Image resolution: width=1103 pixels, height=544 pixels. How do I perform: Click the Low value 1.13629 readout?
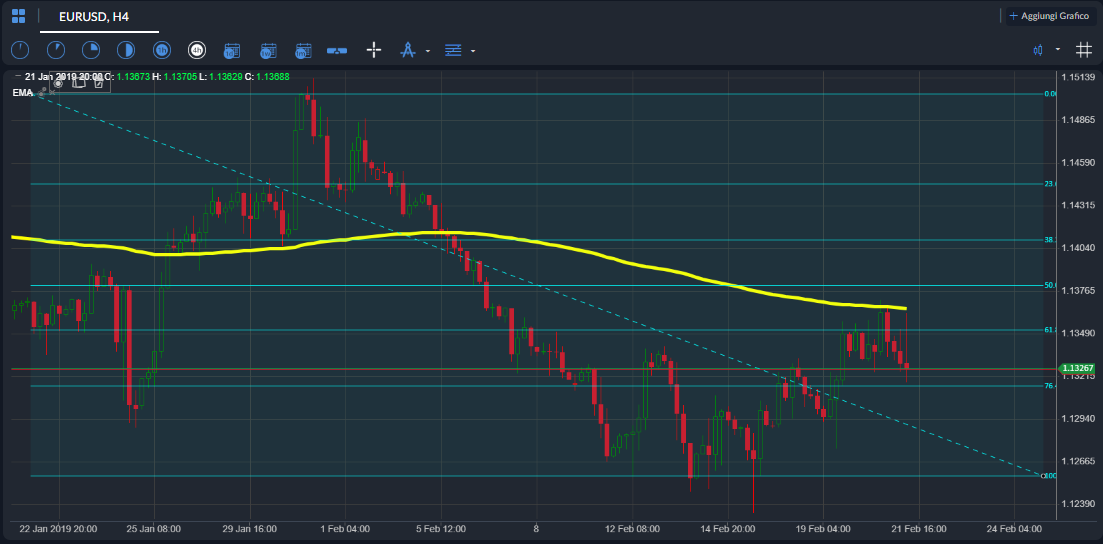[226, 76]
